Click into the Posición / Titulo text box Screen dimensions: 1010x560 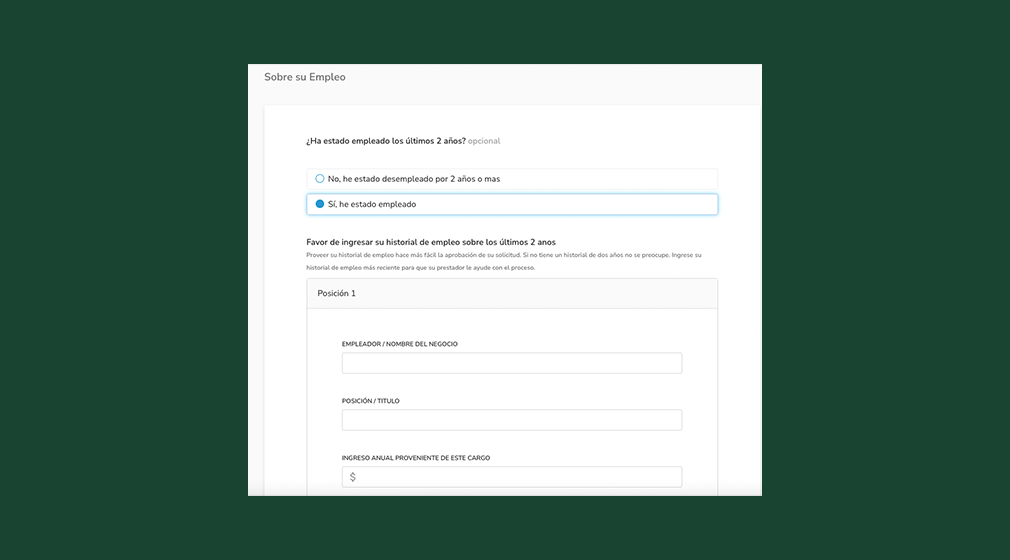[x=511, y=420]
